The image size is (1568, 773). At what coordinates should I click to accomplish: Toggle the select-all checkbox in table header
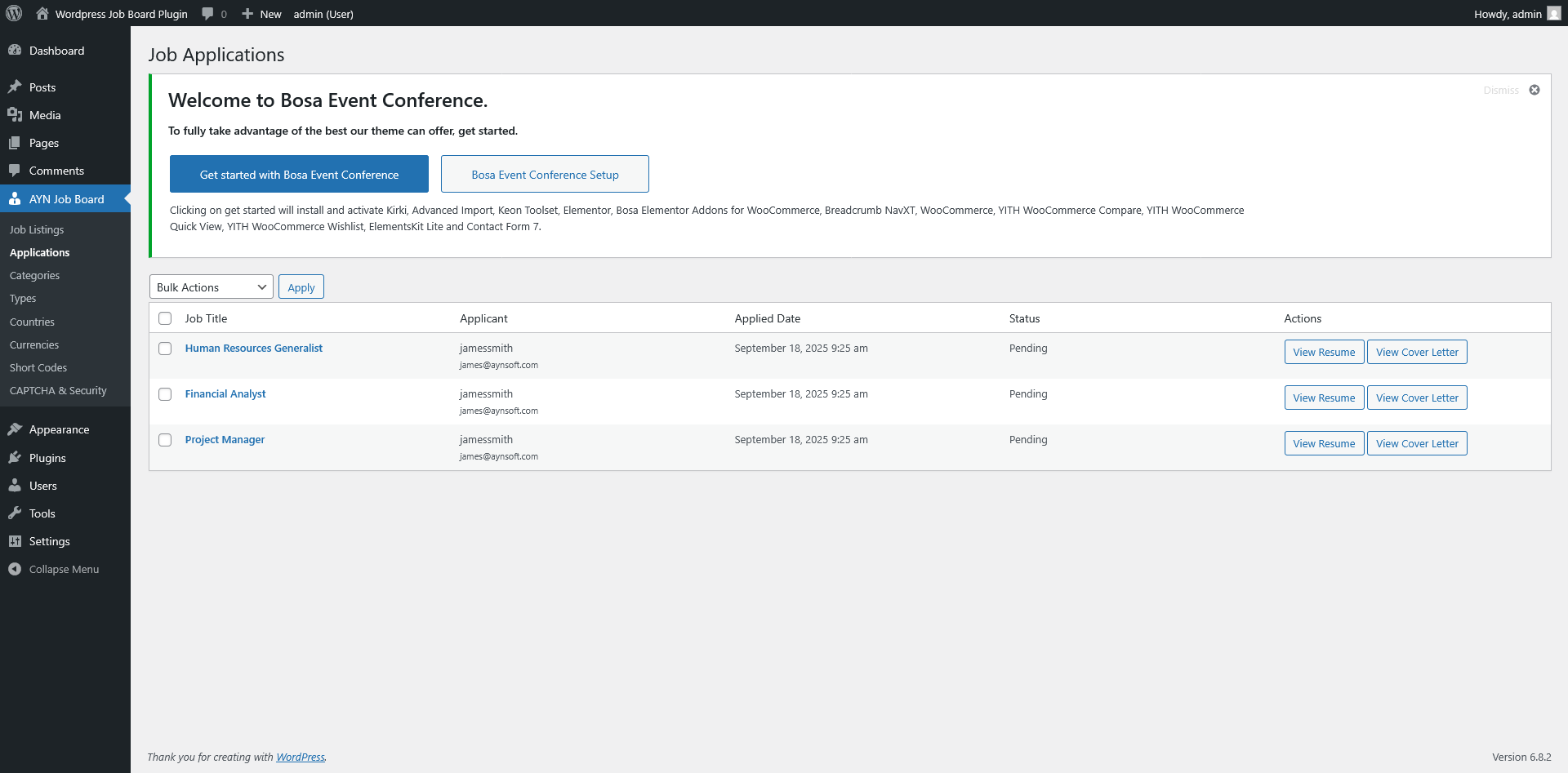(165, 318)
